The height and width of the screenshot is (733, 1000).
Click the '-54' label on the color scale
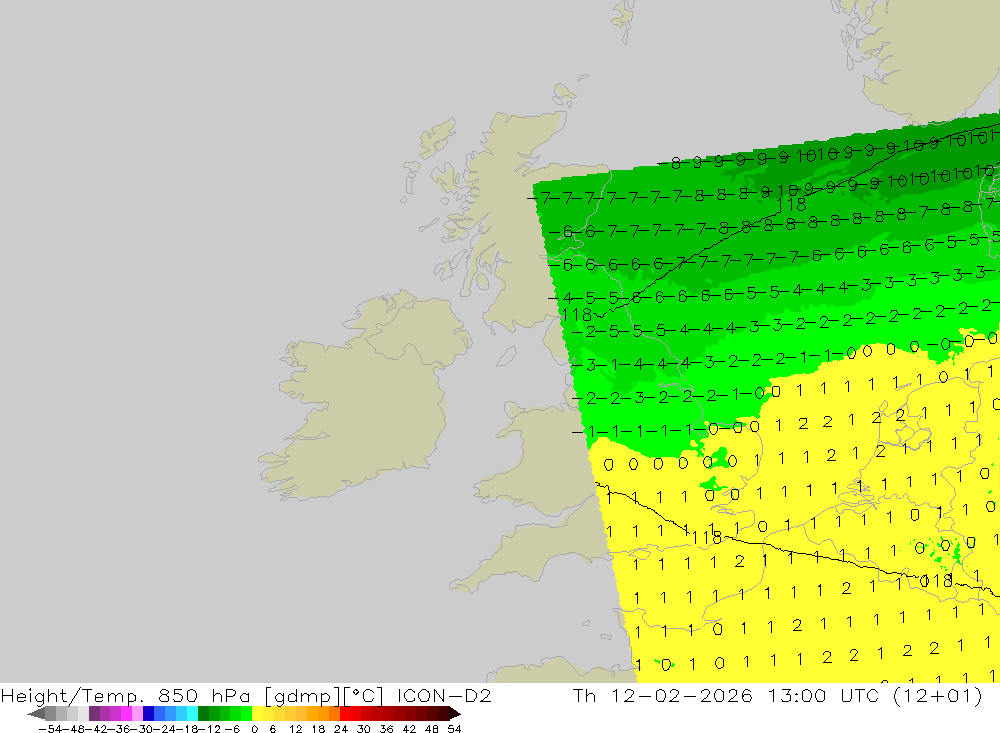coord(50,729)
